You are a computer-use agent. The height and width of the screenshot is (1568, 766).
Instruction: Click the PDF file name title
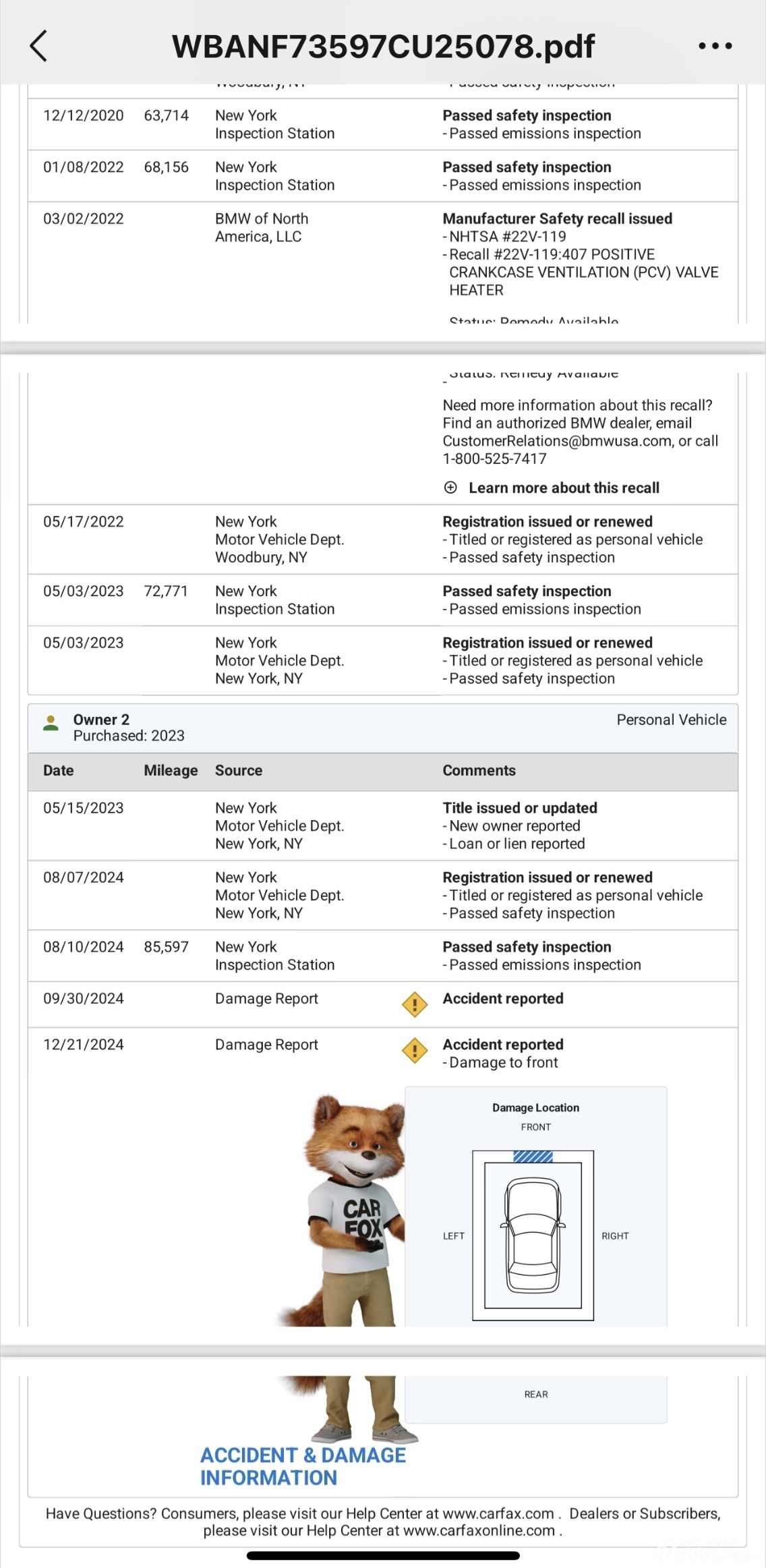(383, 47)
